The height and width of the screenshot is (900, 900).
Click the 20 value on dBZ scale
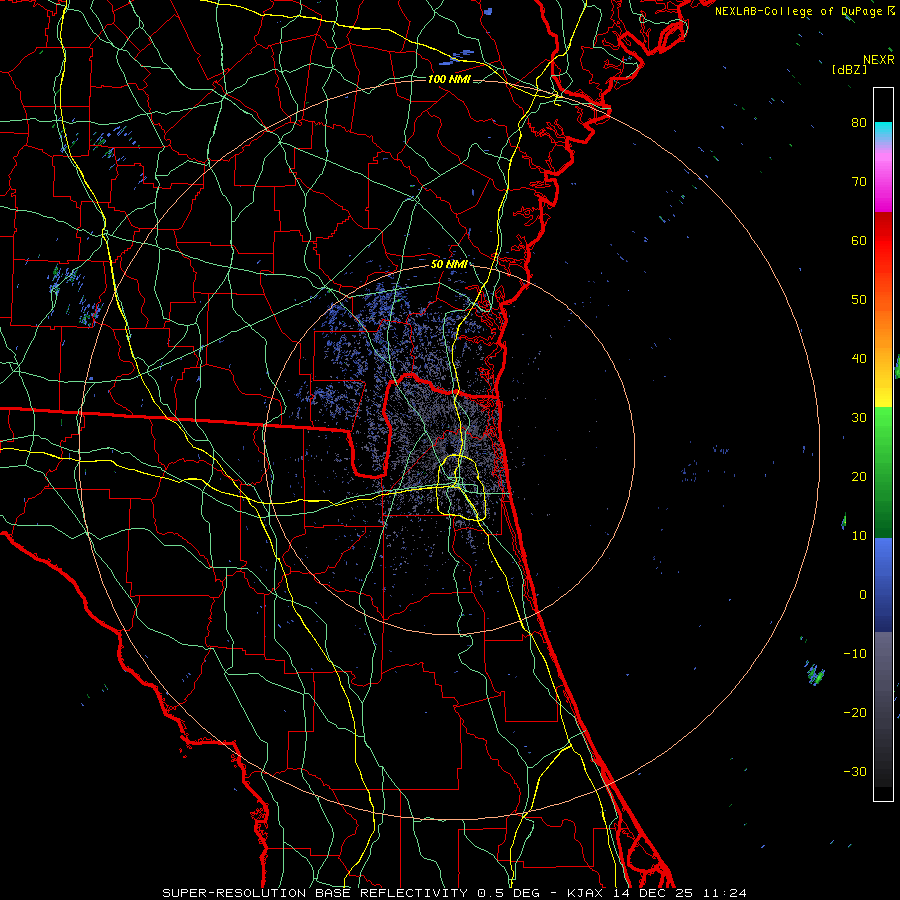859,476
